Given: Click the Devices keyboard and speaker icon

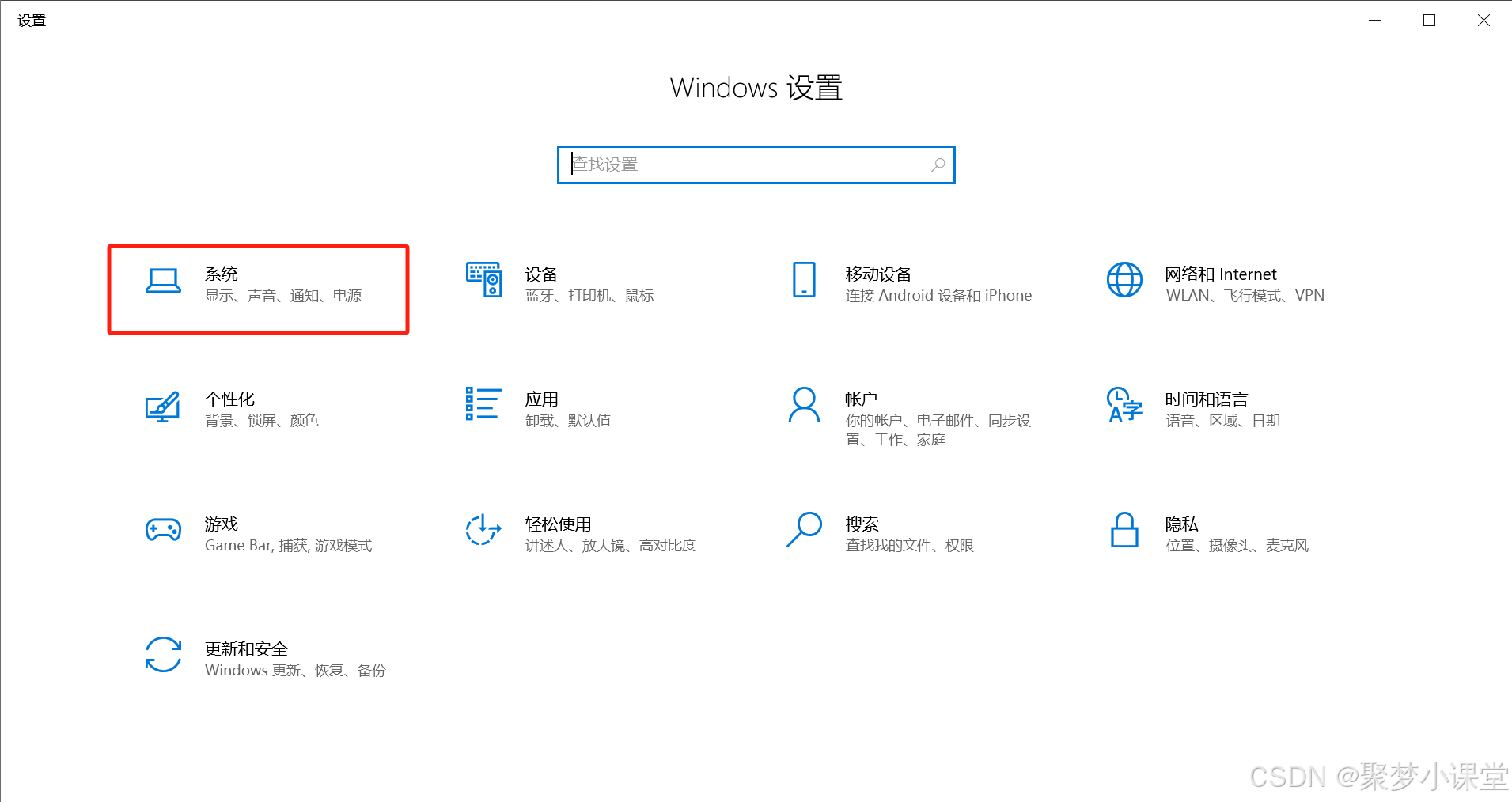Looking at the screenshot, I should click(483, 280).
